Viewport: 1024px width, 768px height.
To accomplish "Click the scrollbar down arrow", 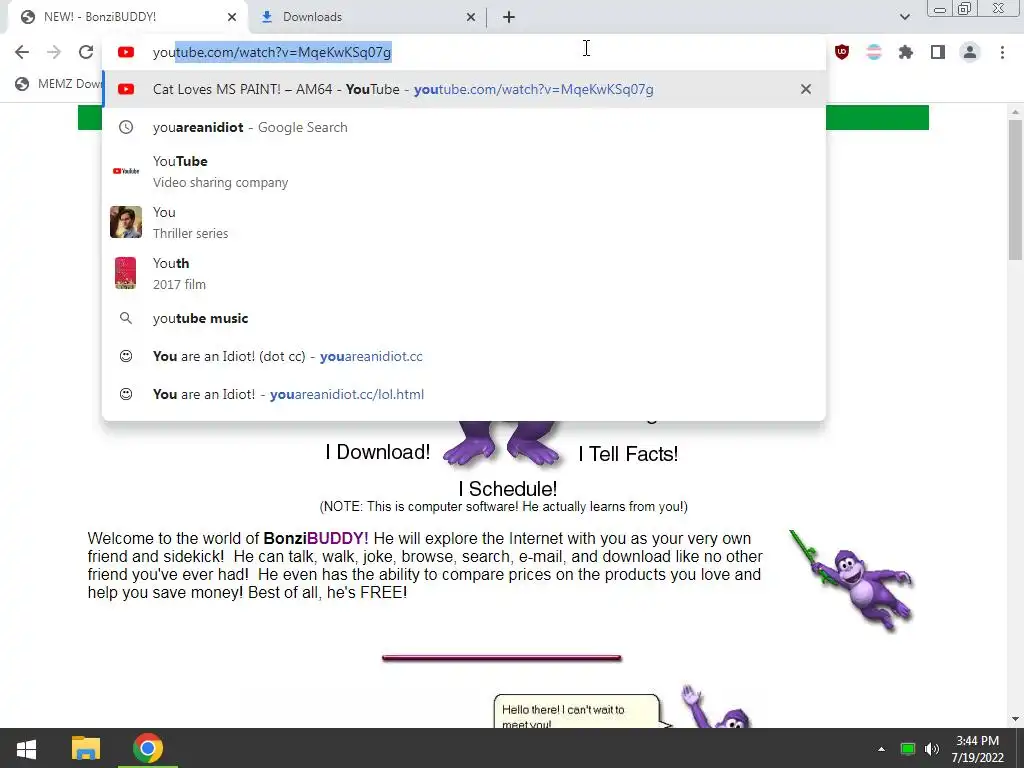I will click(1015, 719).
